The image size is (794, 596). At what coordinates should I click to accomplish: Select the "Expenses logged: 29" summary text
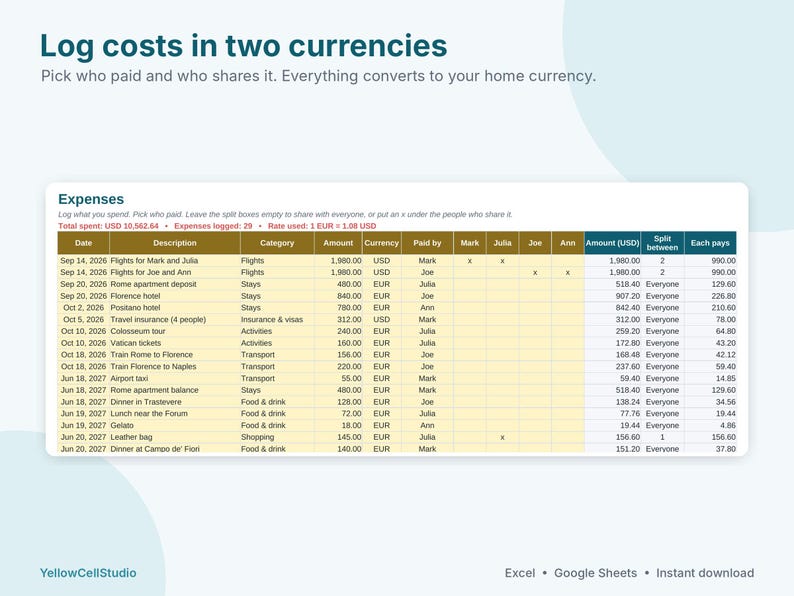(213, 226)
